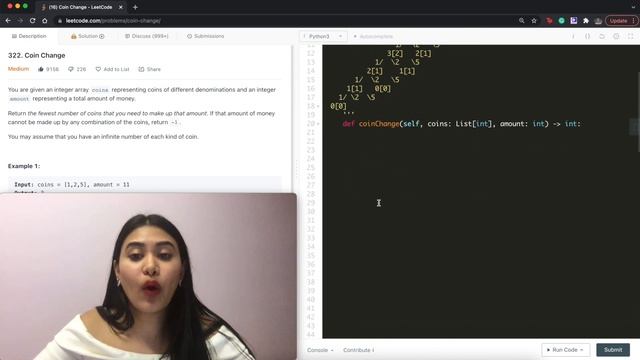Switch to the Submissions tab
Screen dimensions: 640x360
pos(206,36)
